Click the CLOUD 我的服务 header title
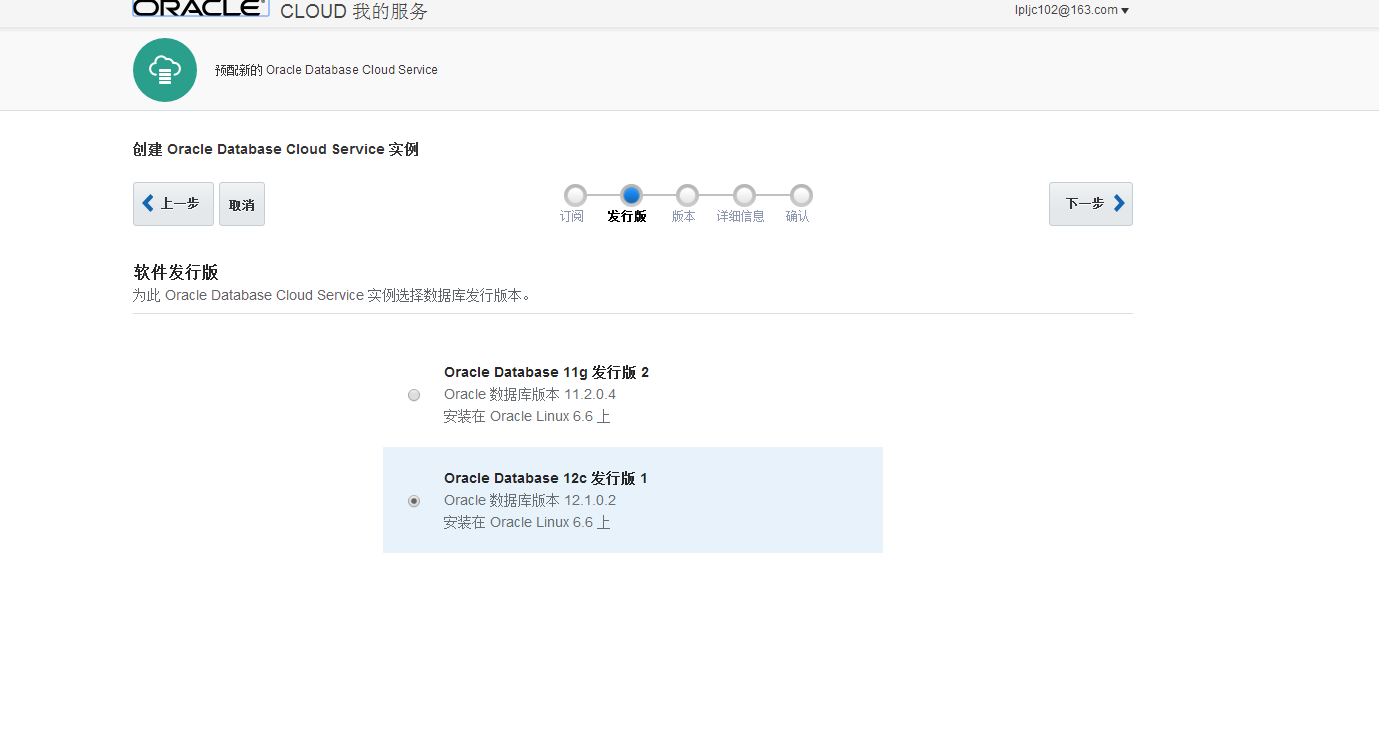The height and width of the screenshot is (755, 1379). (x=354, y=11)
